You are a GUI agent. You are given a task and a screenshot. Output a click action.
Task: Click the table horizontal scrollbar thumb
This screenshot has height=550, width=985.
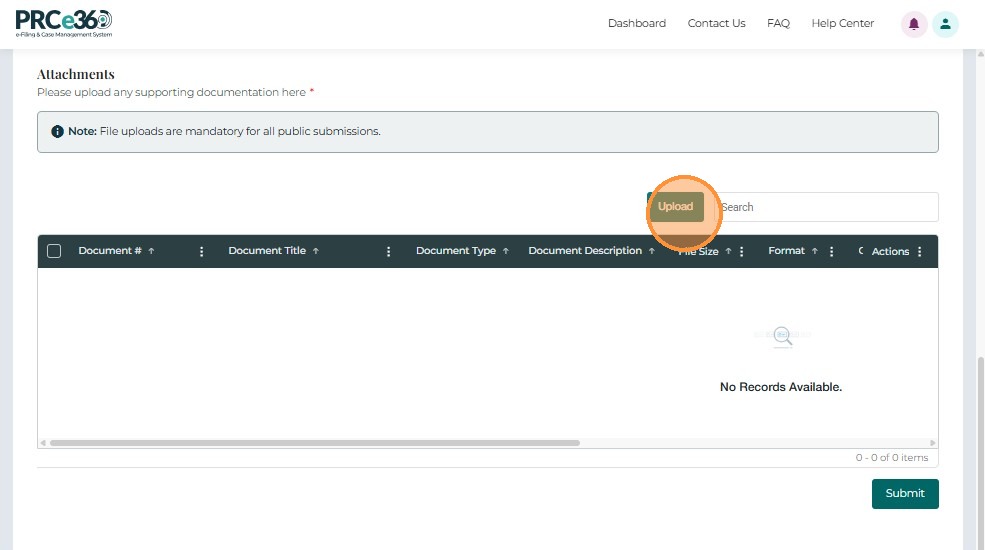coord(315,443)
